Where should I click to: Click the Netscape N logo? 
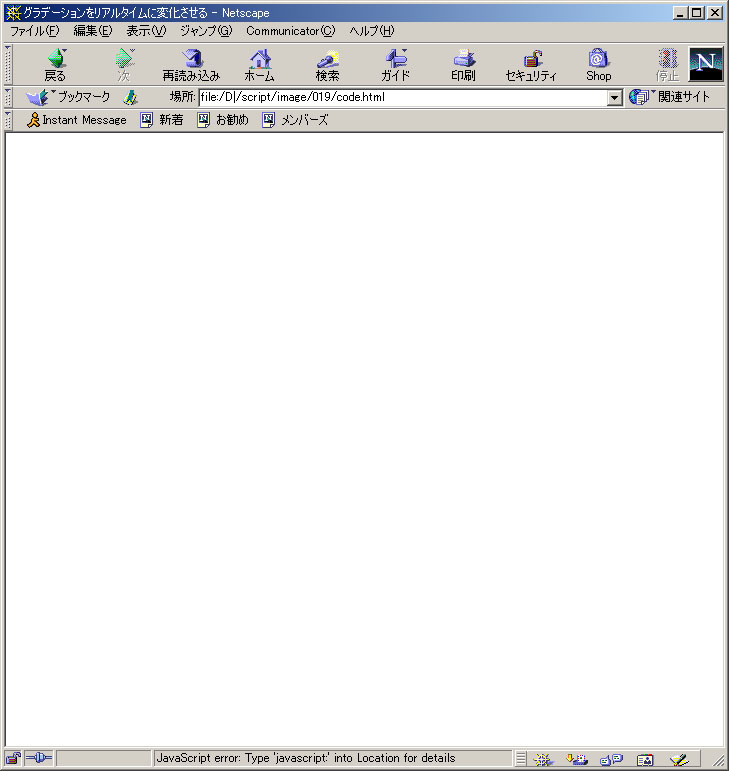click(705, 64)
